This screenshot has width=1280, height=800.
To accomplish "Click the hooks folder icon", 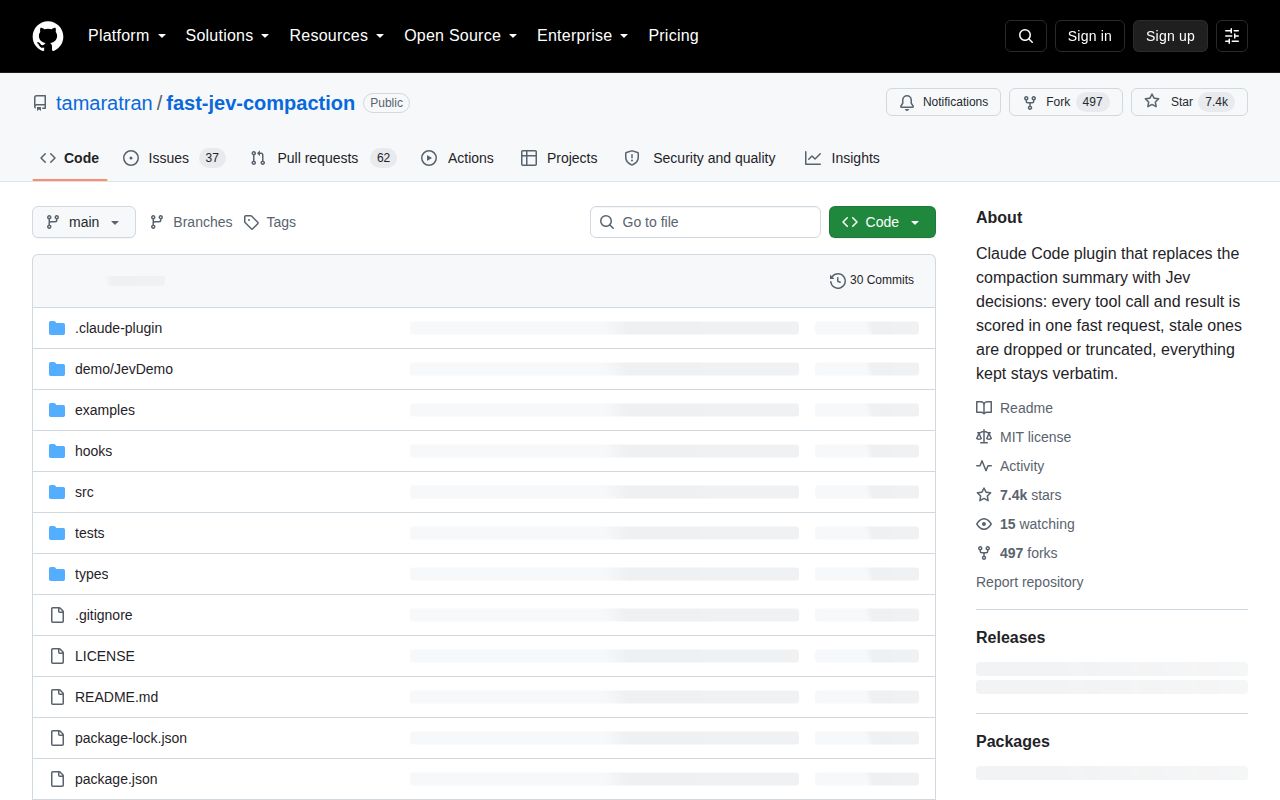I will click(57, 451).
